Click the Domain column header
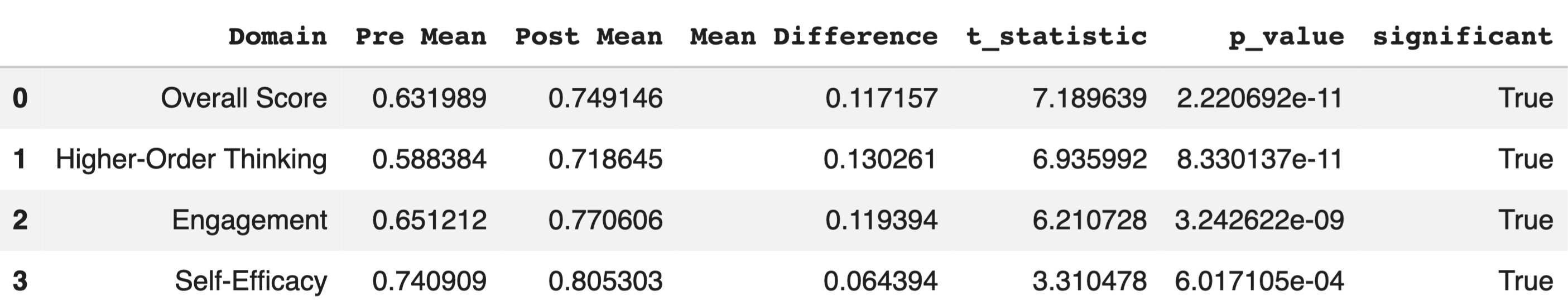Viewport: 1568px width, 305px height. click(x=277, y=36)
